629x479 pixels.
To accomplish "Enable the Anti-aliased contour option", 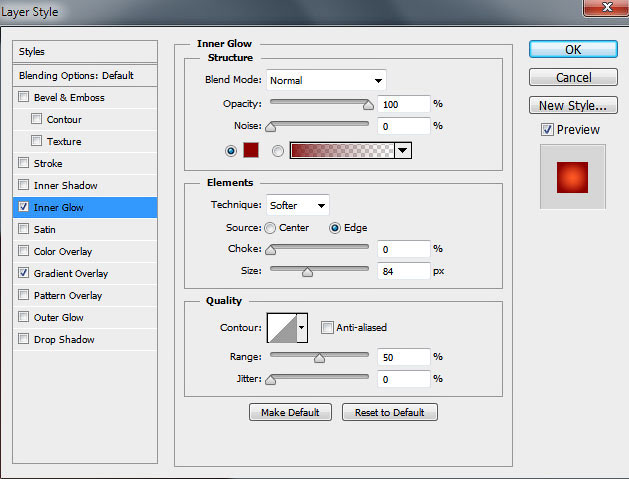I will click(x=327, y=328).
